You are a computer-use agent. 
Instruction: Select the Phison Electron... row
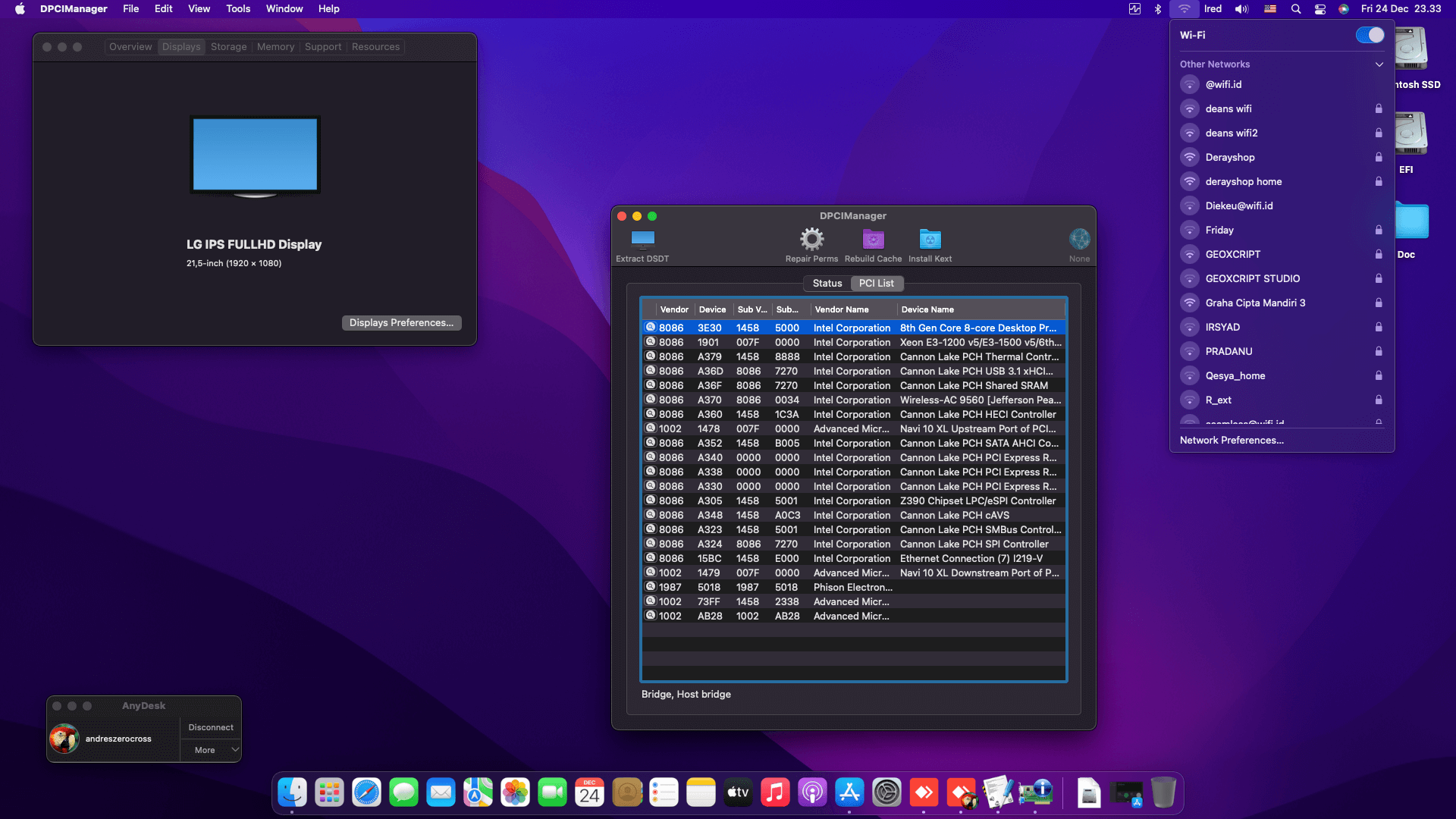coord(854,588)
